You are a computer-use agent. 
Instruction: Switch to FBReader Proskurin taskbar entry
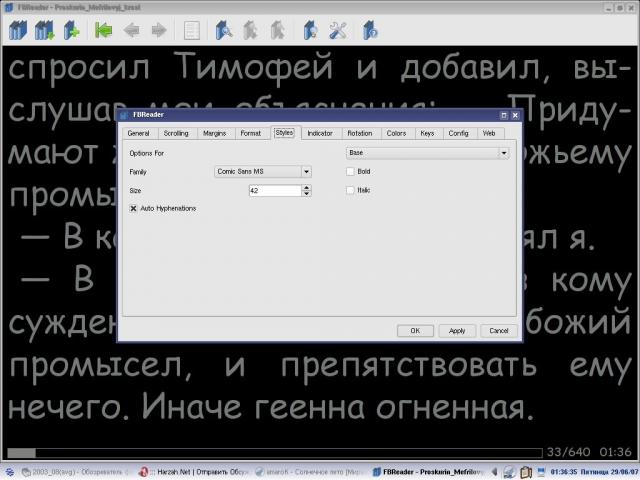click(428, 472)
